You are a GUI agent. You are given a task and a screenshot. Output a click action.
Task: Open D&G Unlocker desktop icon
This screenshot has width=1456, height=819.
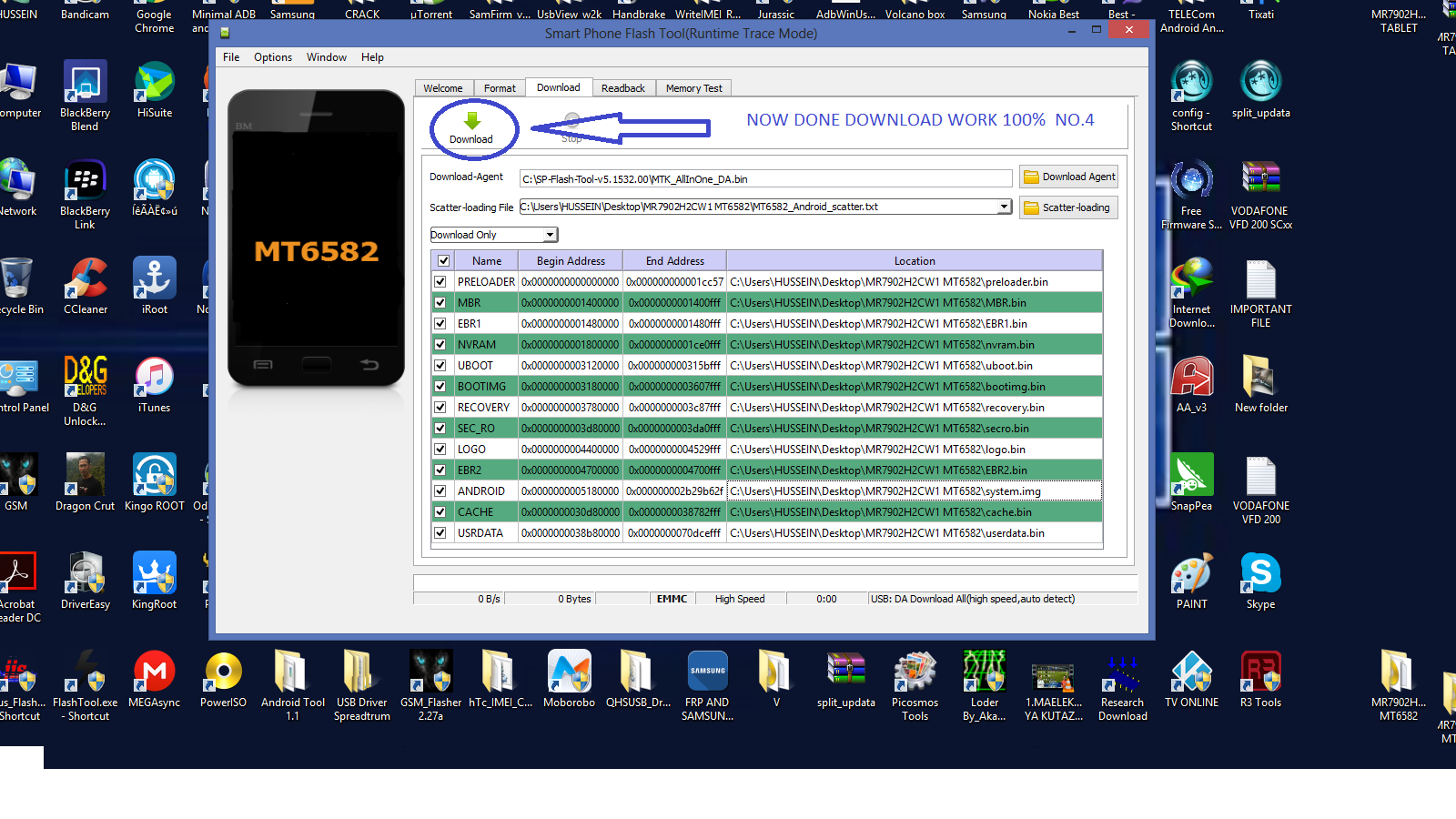coord(85,390)
